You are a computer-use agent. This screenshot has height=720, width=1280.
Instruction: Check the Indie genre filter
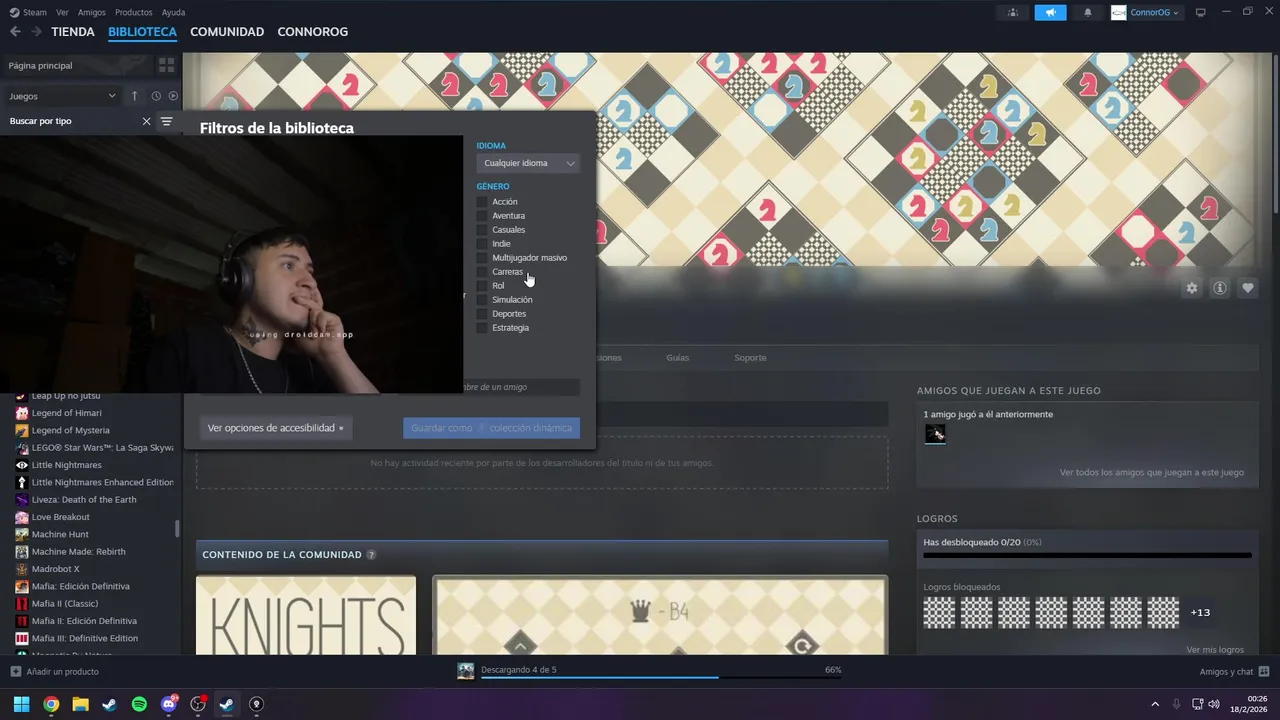click(482, 244)
